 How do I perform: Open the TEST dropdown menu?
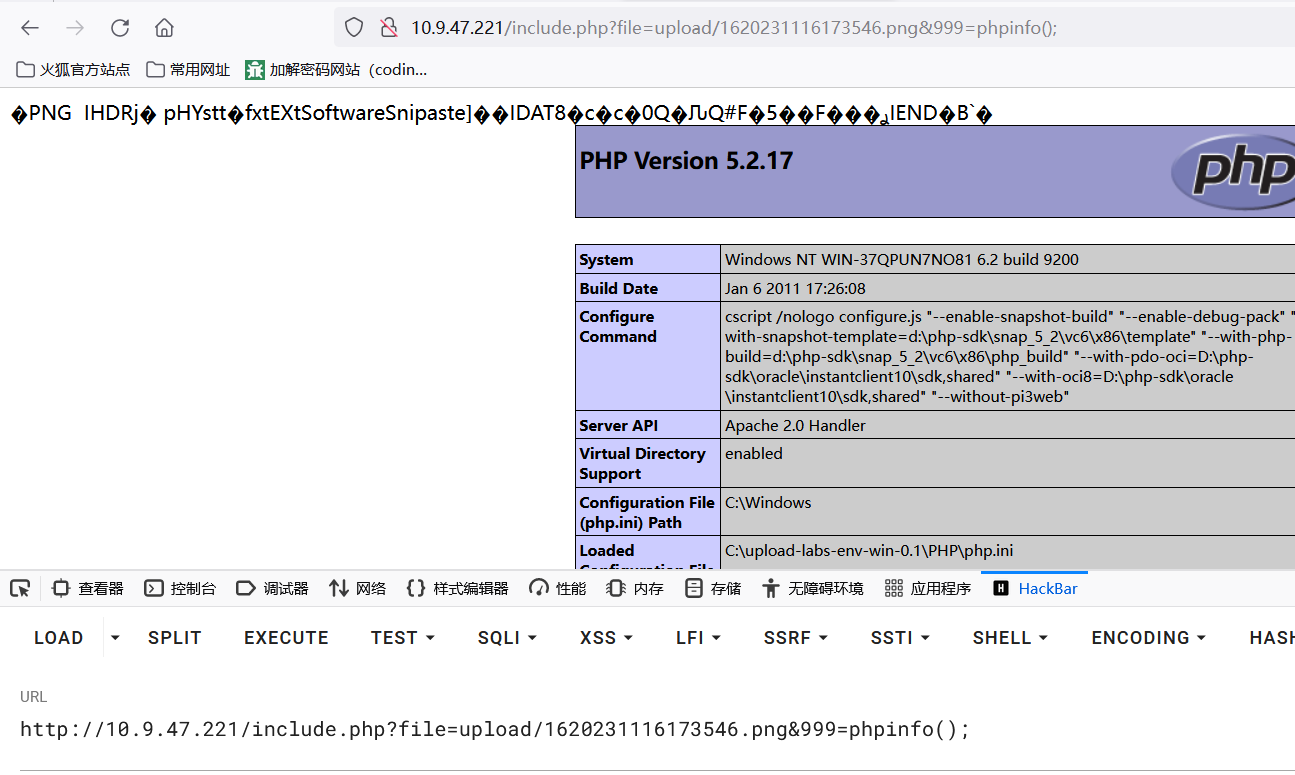tap(403, 638)
